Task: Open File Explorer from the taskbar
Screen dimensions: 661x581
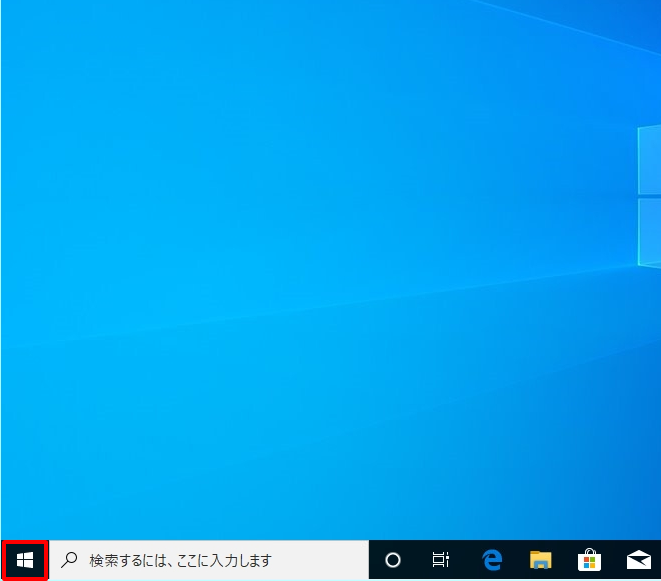Action: (x=540, y=560)
